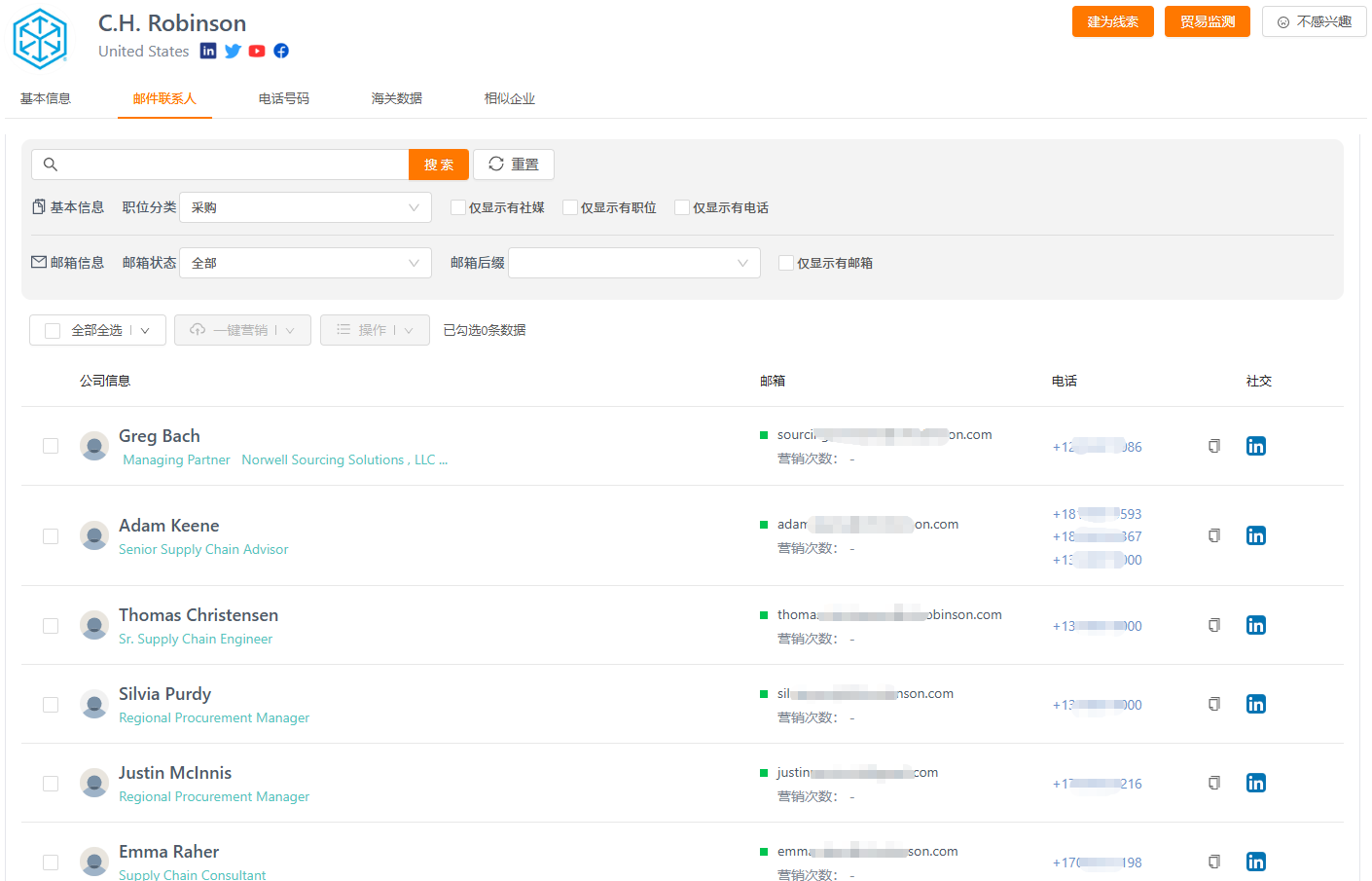Screen dimensions: 1372x881
Task: Select Thomas Christensen row checkbox
Action: [x=51, y=626]
